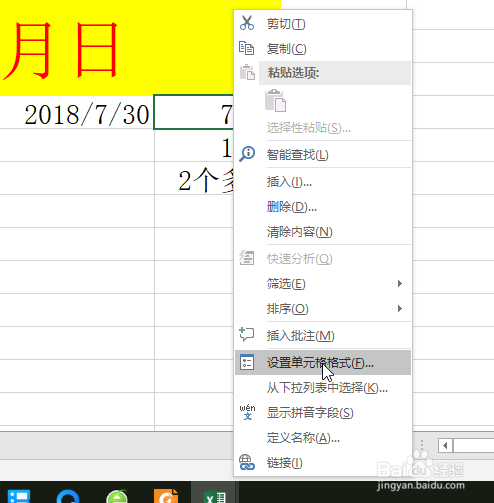Select 从下拉列表中选择(K)... entry
The image size is (494, 503).
click(x=323, y=387)
